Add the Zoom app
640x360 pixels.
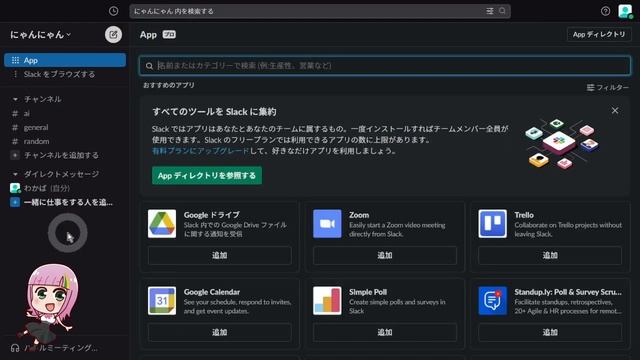click(385, 255)
